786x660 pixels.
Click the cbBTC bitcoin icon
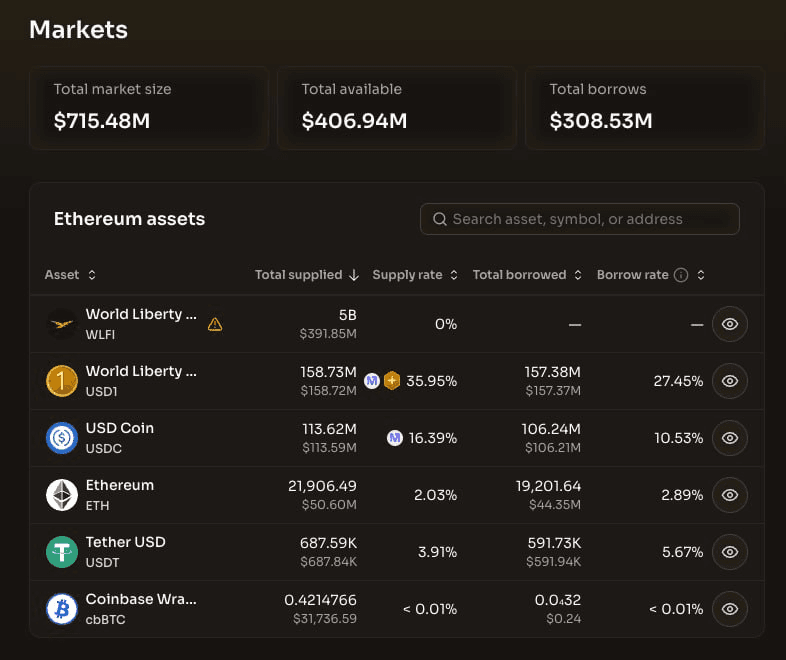tap(62, 609)
